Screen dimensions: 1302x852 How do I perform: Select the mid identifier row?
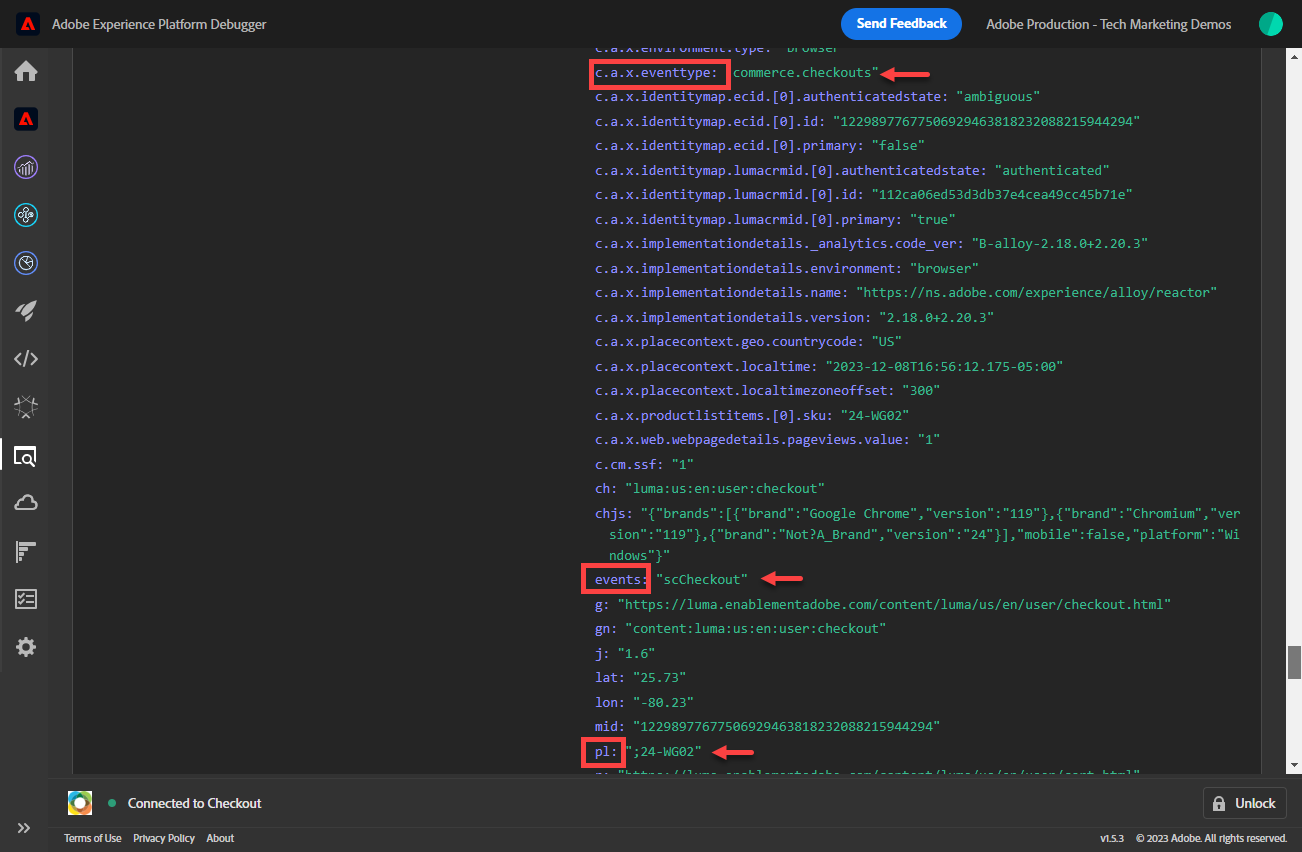767,726
